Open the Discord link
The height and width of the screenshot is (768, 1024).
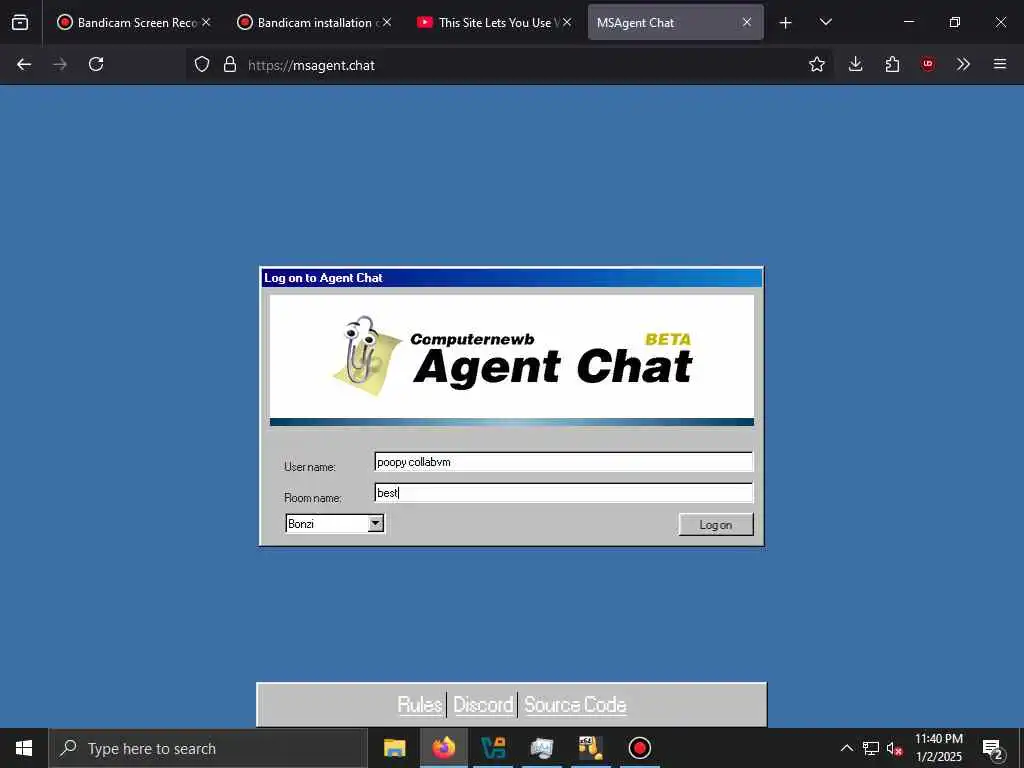pos(483,705)
